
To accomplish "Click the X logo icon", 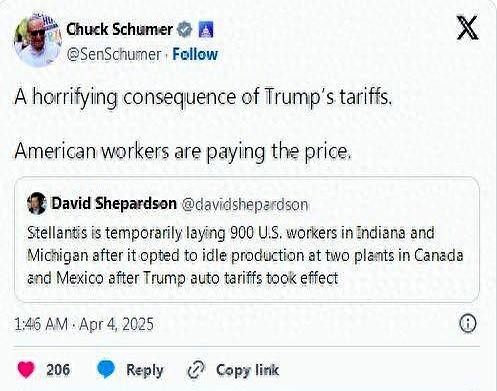I will [x=467, y=28].
